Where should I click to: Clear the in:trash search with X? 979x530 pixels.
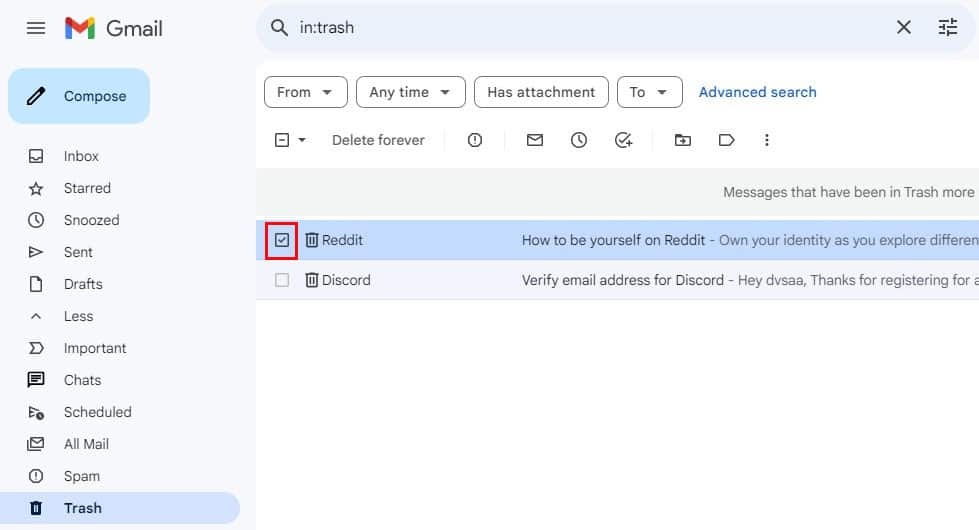coord(903,27)
